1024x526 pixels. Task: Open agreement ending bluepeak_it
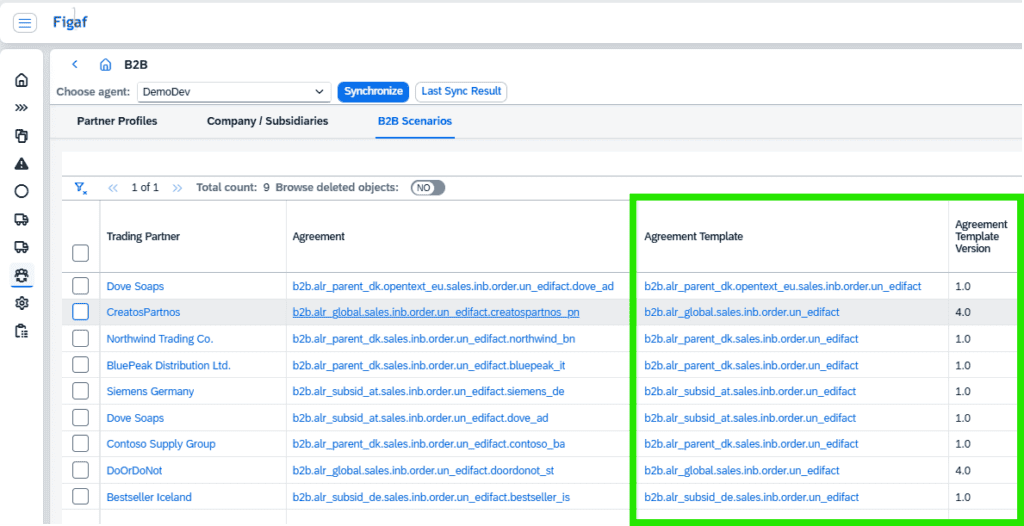pos(428,365)
